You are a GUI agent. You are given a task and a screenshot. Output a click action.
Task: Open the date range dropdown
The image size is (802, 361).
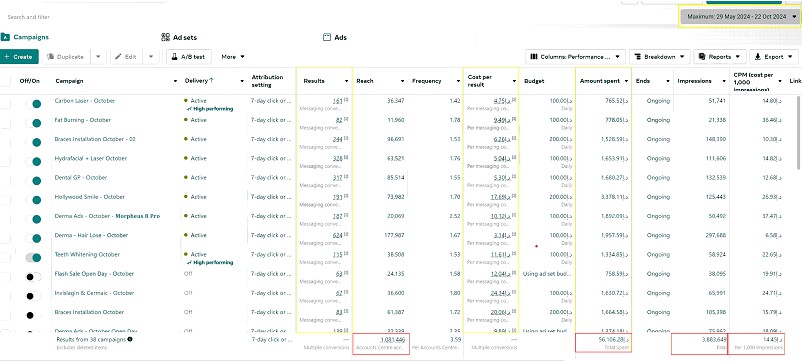[x=740, y=16]
